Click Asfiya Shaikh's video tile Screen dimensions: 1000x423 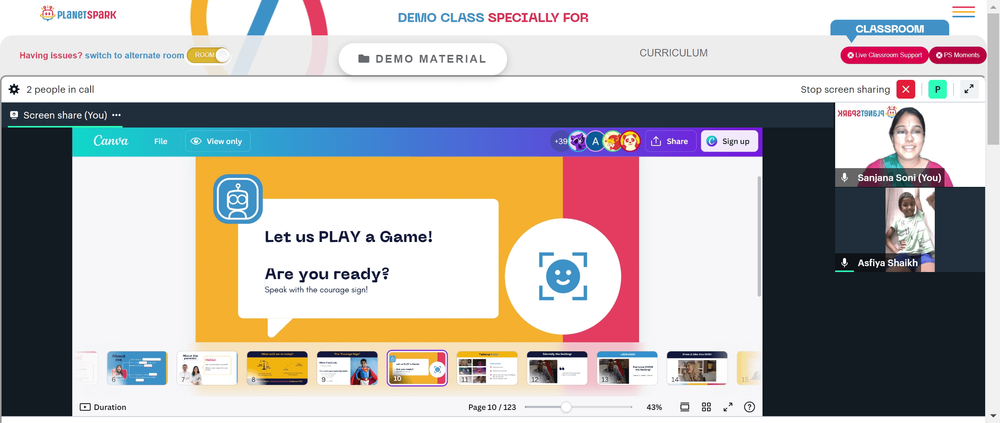click(909, 230)
